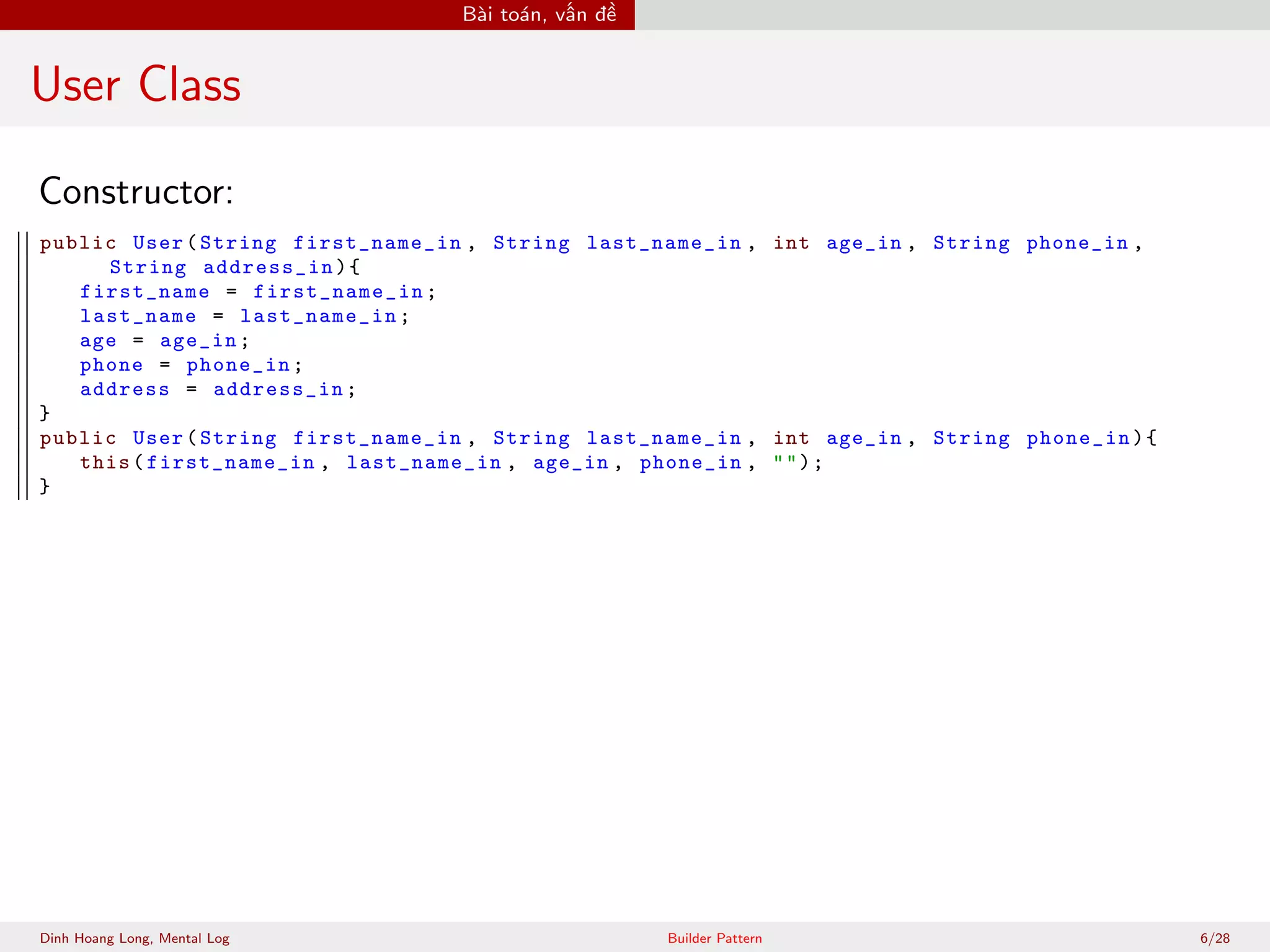Click the empty string literal "" in code
The image size is (1270, 952).
tap(784, 460)
